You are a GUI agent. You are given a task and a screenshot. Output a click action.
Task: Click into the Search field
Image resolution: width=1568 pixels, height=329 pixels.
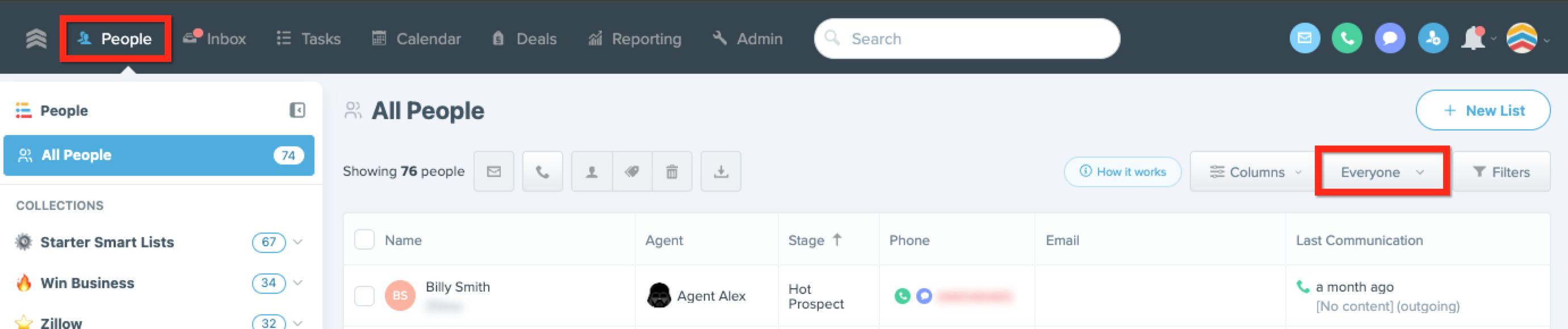point(967,39)
